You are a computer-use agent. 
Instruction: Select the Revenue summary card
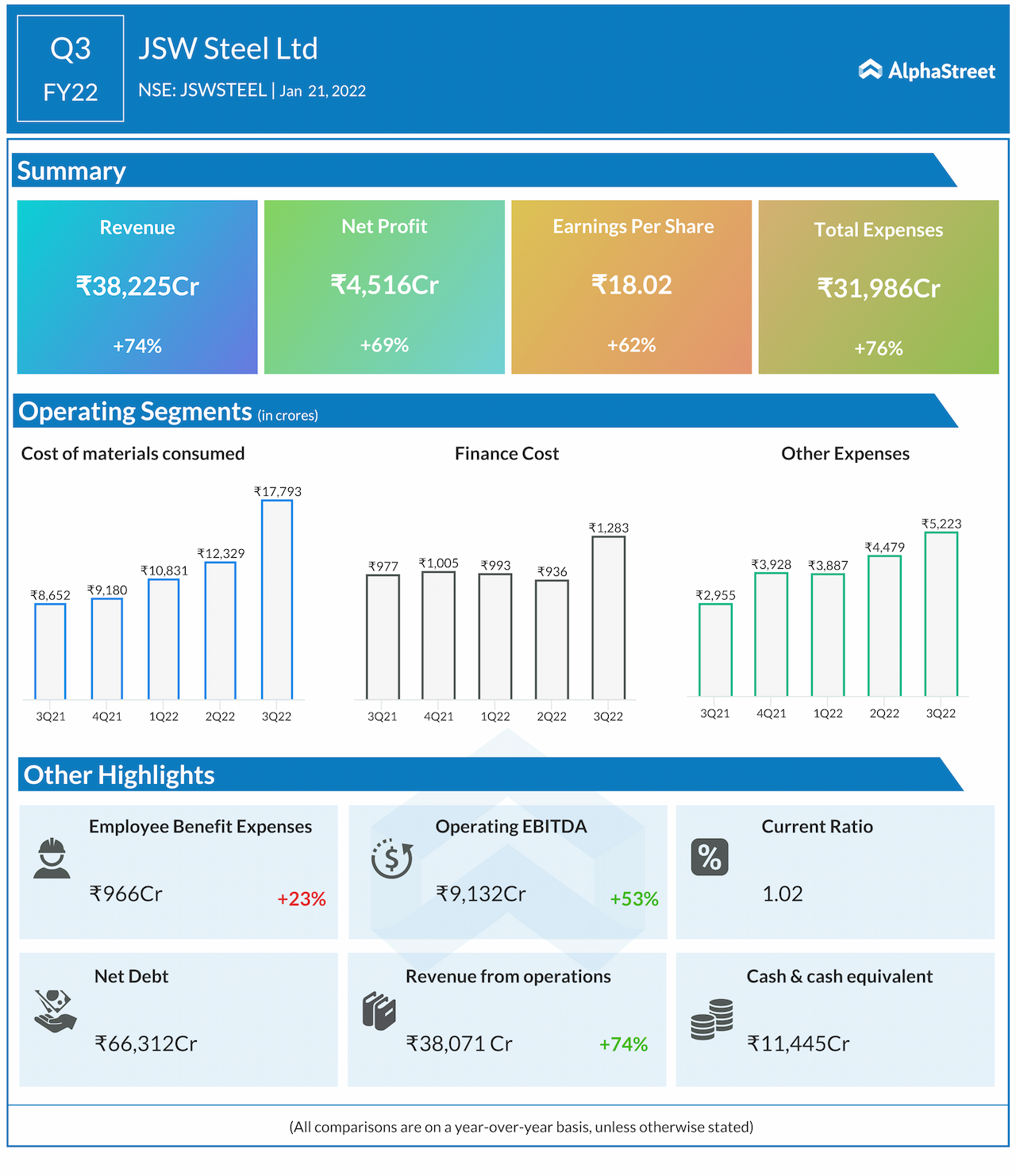137,286
